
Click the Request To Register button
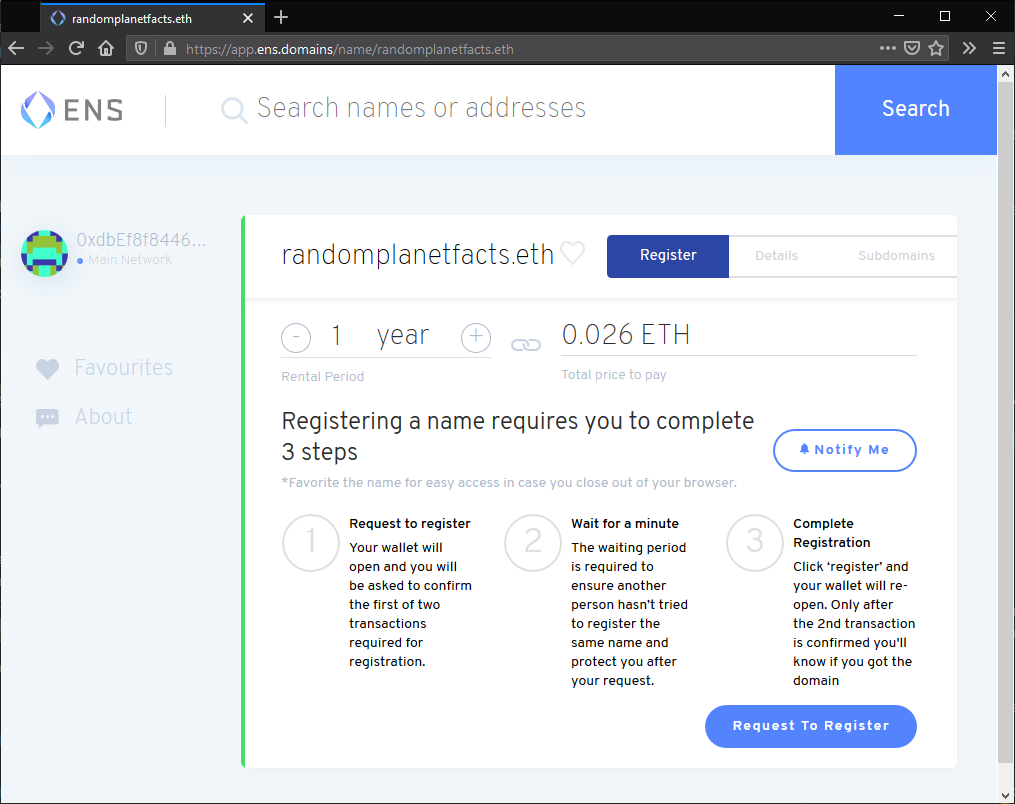point(810,726)
